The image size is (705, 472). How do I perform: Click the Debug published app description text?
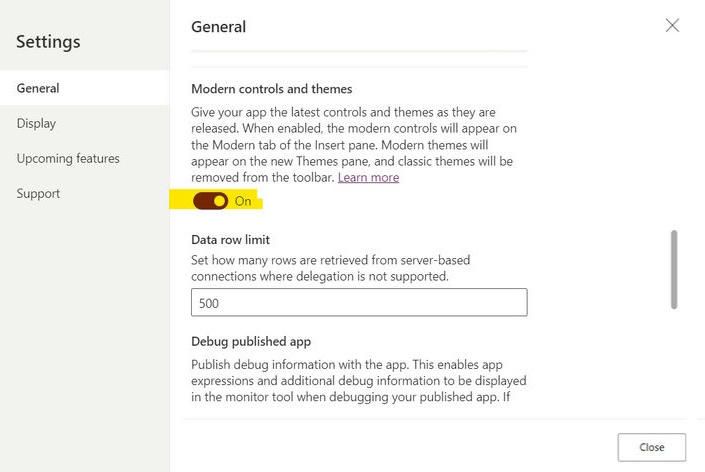tap(358, 380)
